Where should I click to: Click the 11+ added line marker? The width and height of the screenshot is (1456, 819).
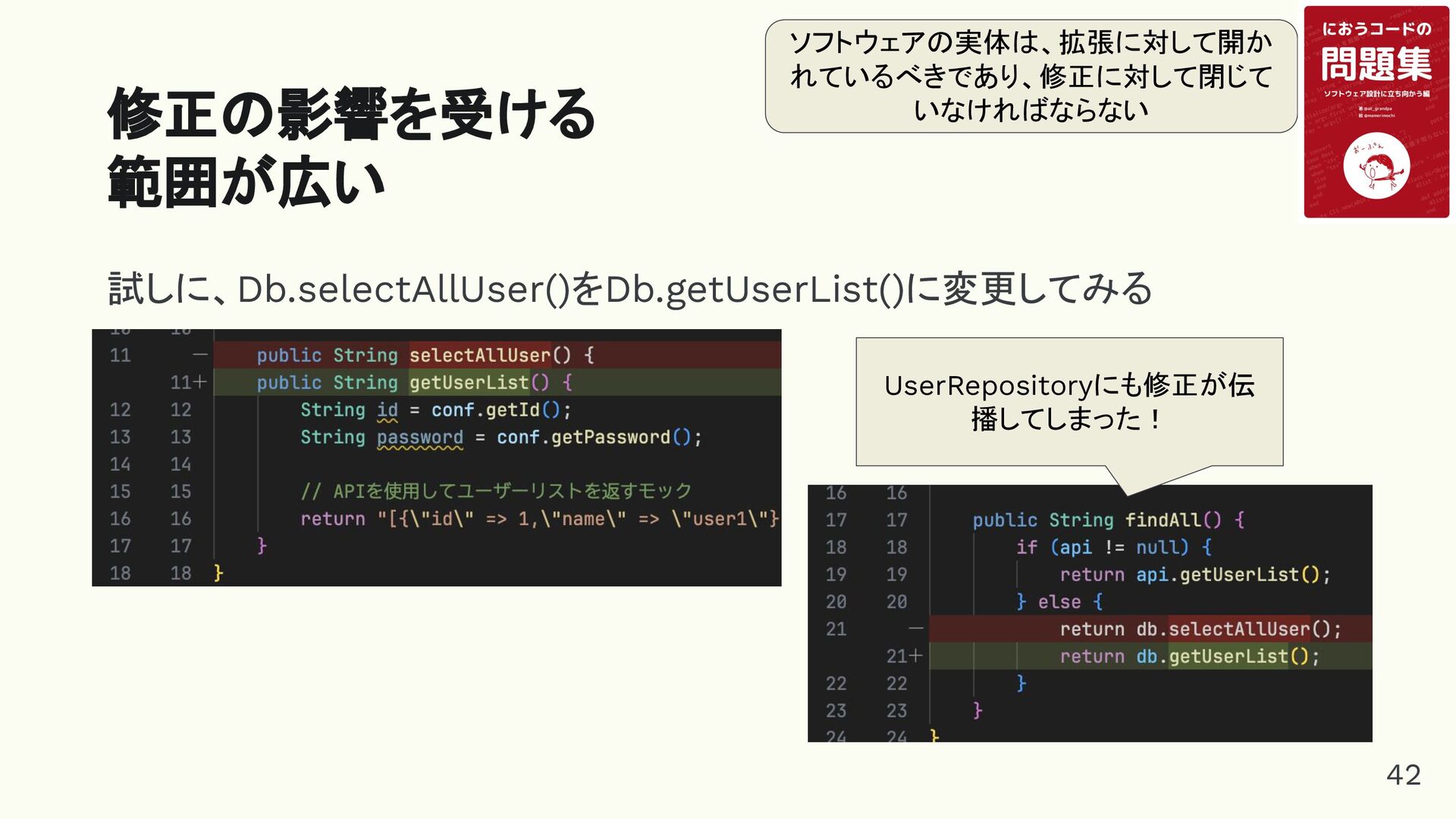187,382
